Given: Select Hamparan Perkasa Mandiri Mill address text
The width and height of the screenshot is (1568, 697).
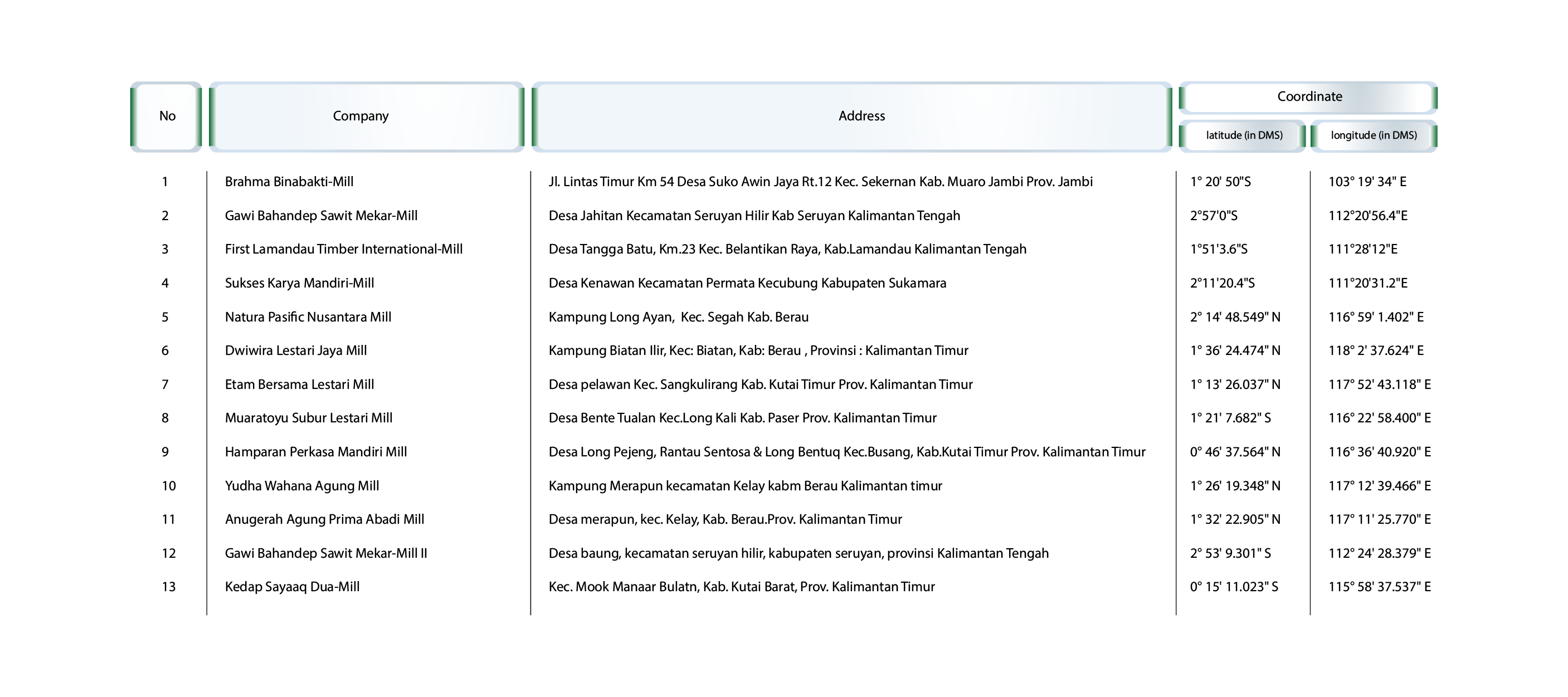Looking at the screenshot, I should (846, 452).
